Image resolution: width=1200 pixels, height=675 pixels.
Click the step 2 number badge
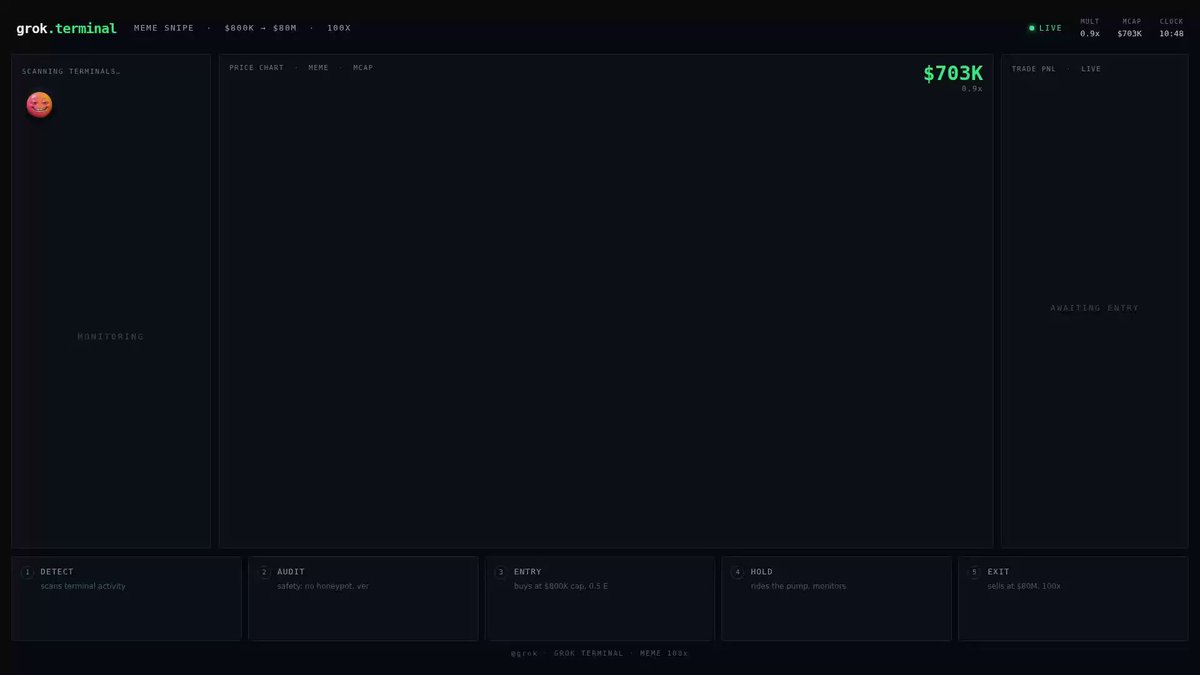[264, 572]
